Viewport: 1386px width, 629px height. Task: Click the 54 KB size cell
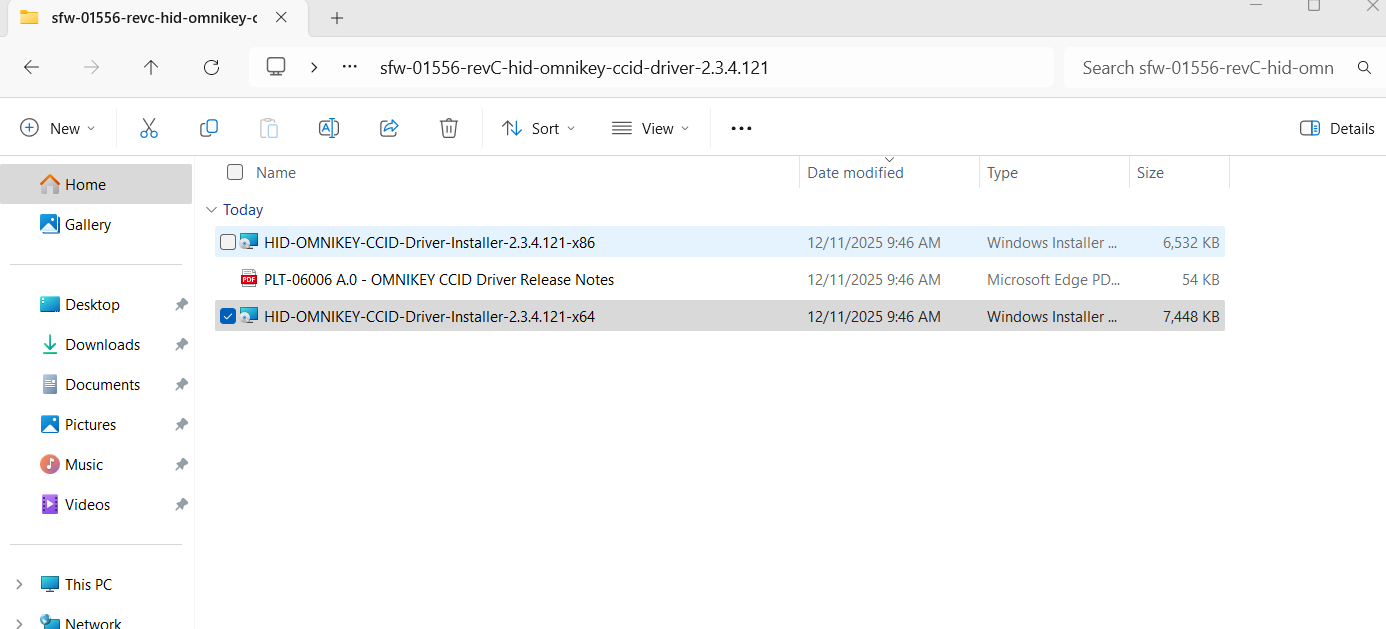tap(1200, 279)
